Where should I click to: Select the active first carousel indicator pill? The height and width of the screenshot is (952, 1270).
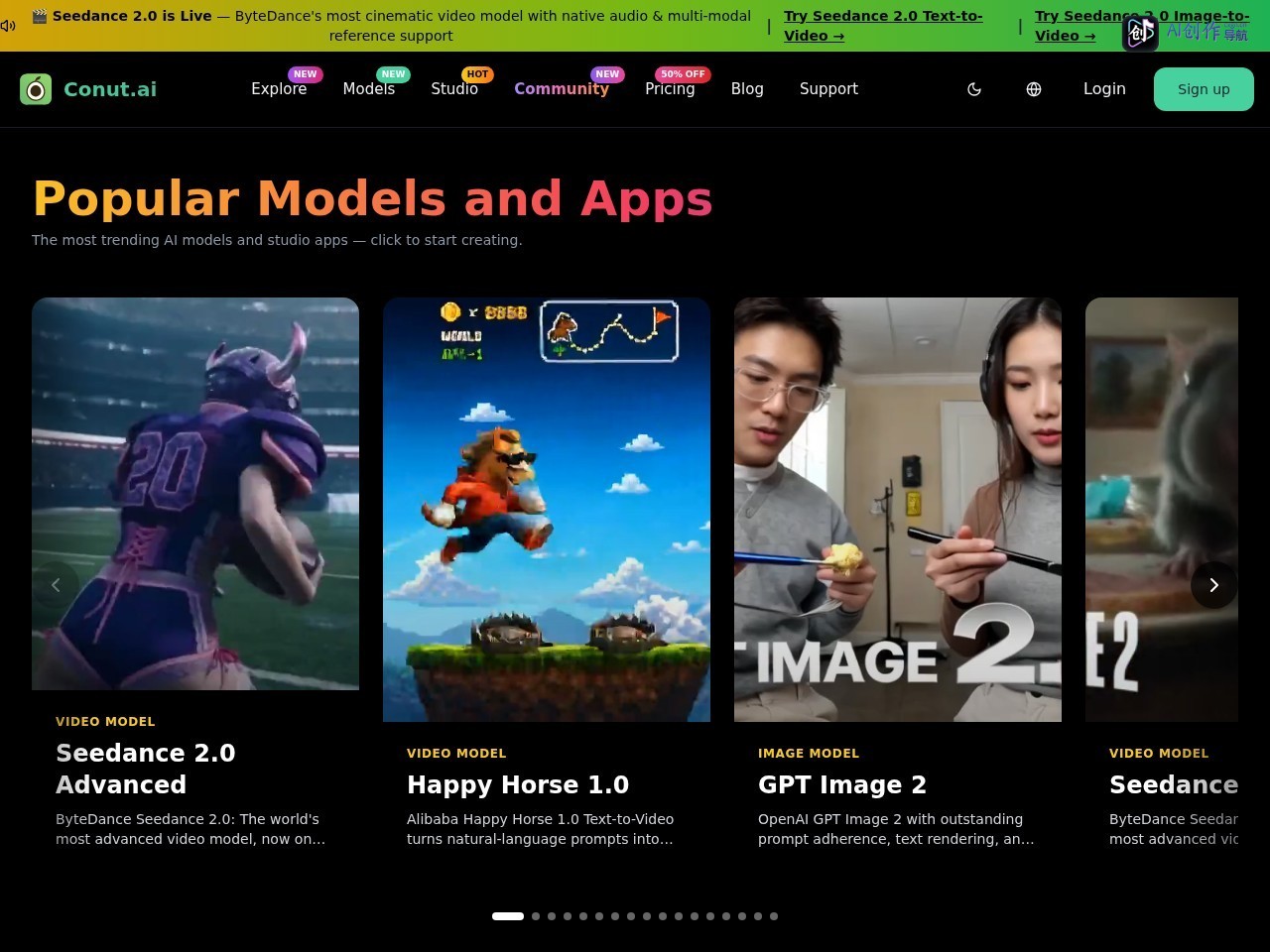click(508, 916)
